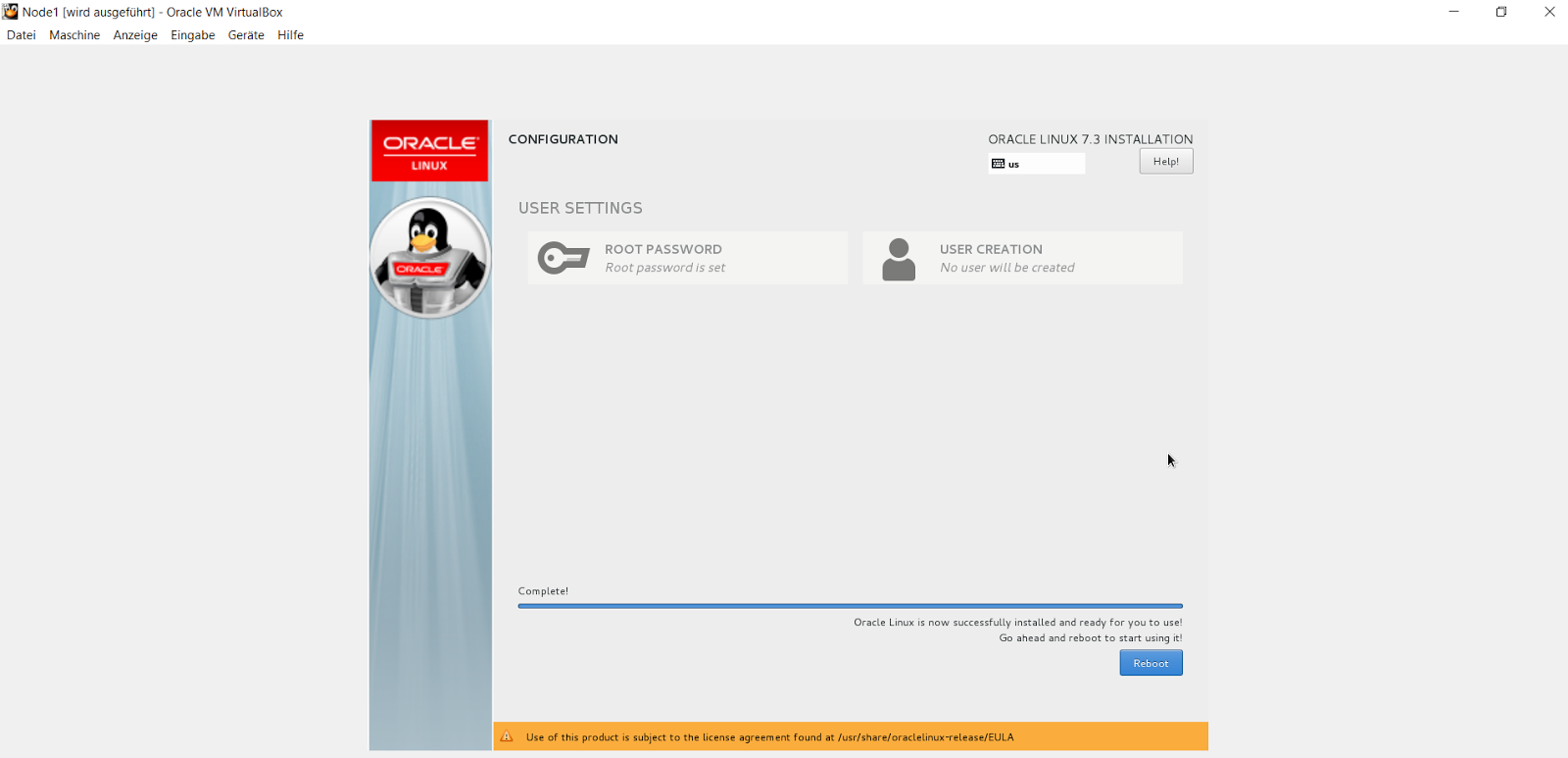Open the Hilfe menu

pos(290,35)
